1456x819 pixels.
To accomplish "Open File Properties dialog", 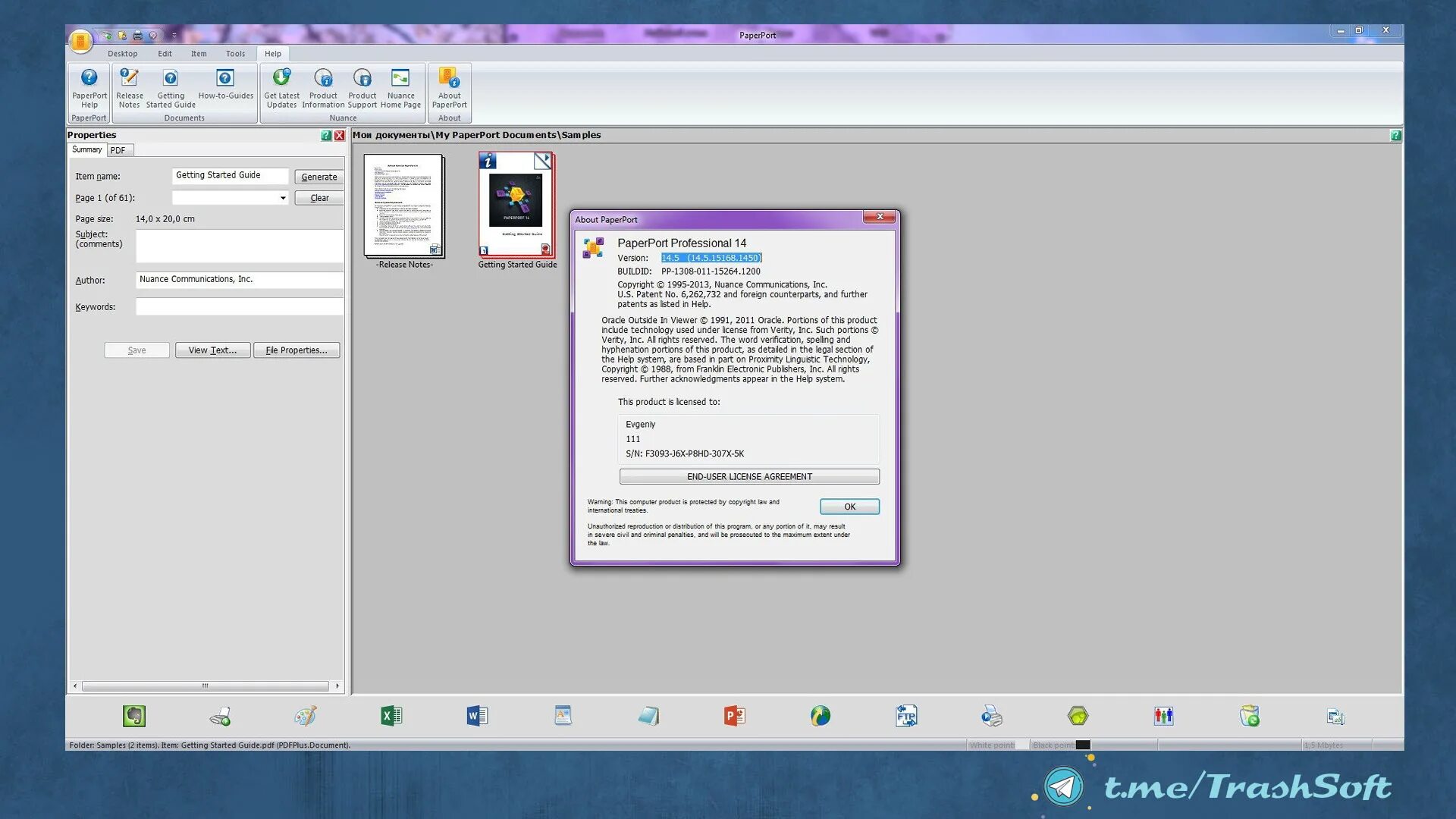I will click(x=297, y=350).
